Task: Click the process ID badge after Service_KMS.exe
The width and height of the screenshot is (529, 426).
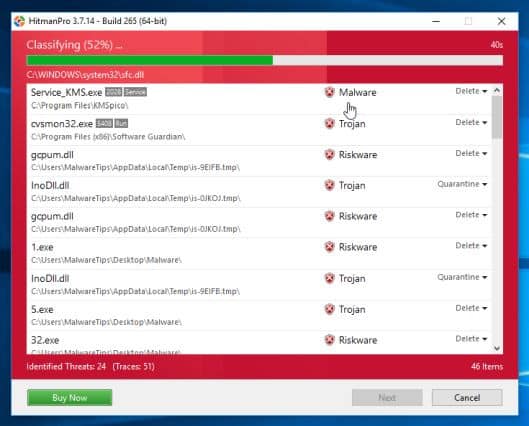Action: coord(114,92)
